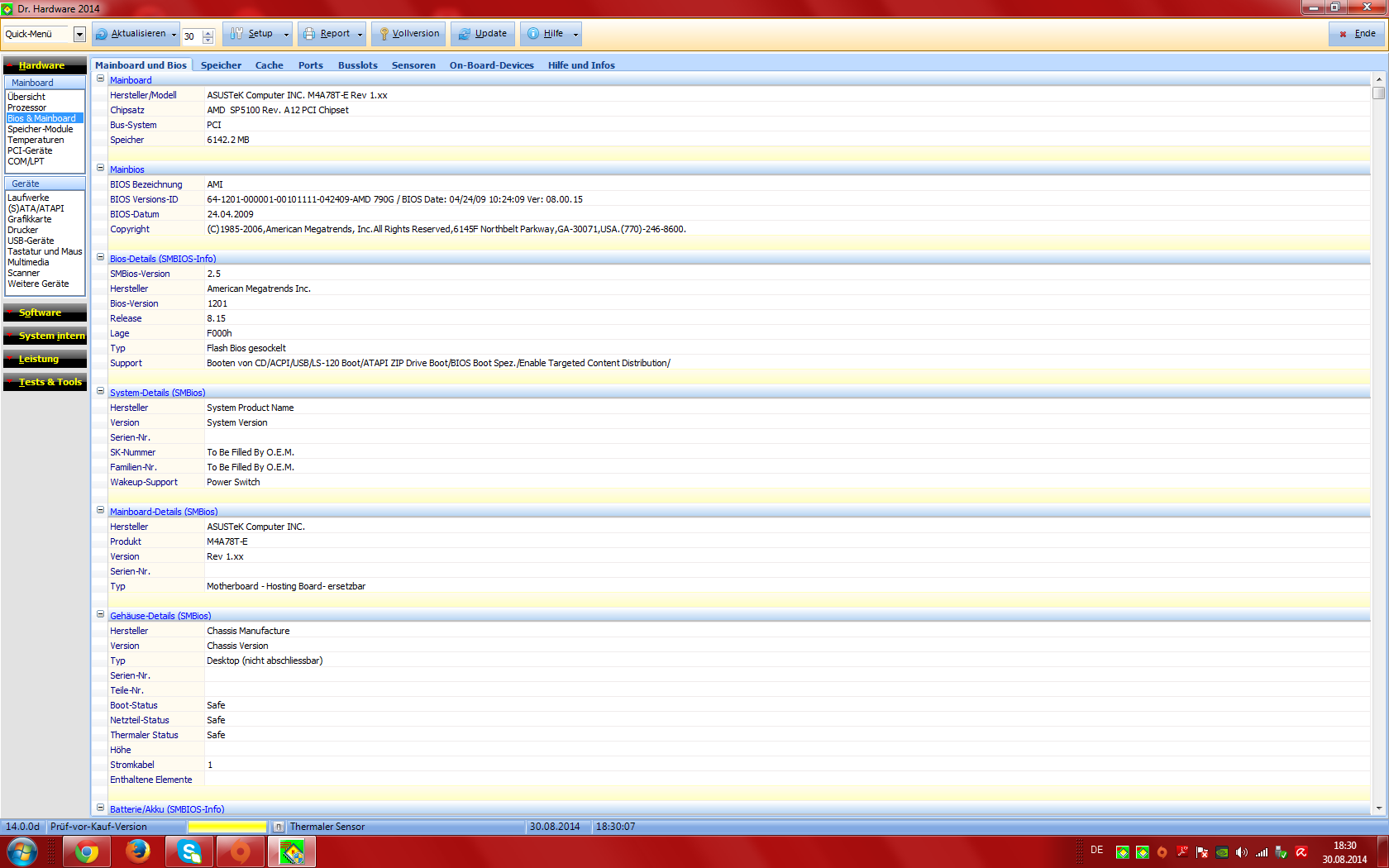Open the Software category
Viewport: 1389px width, 868px height.
pos(45,312)
